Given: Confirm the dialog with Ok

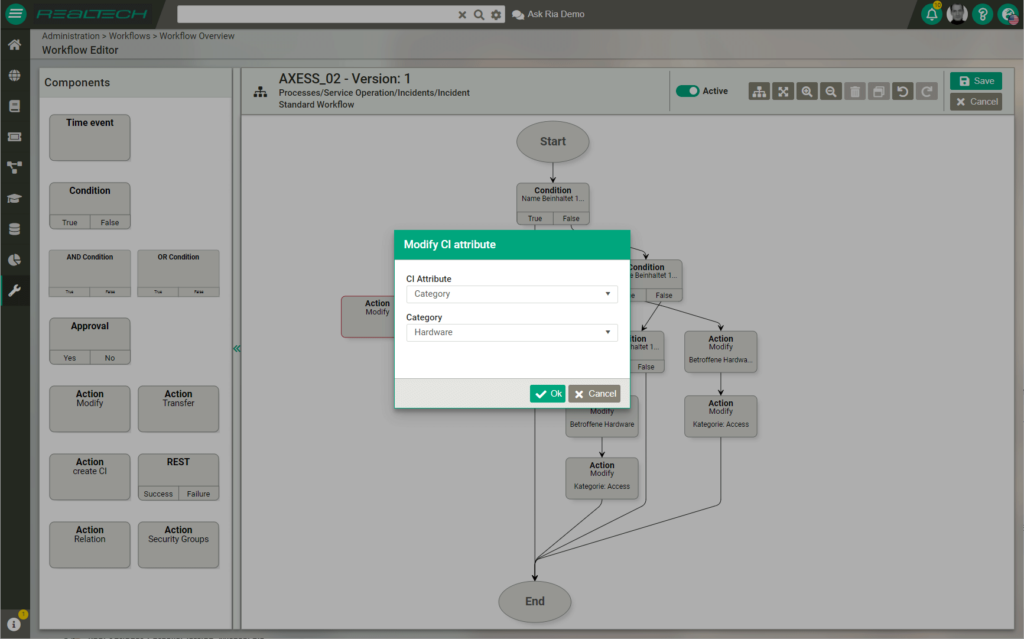Looking at the screenshot, I should pos(547,394).
